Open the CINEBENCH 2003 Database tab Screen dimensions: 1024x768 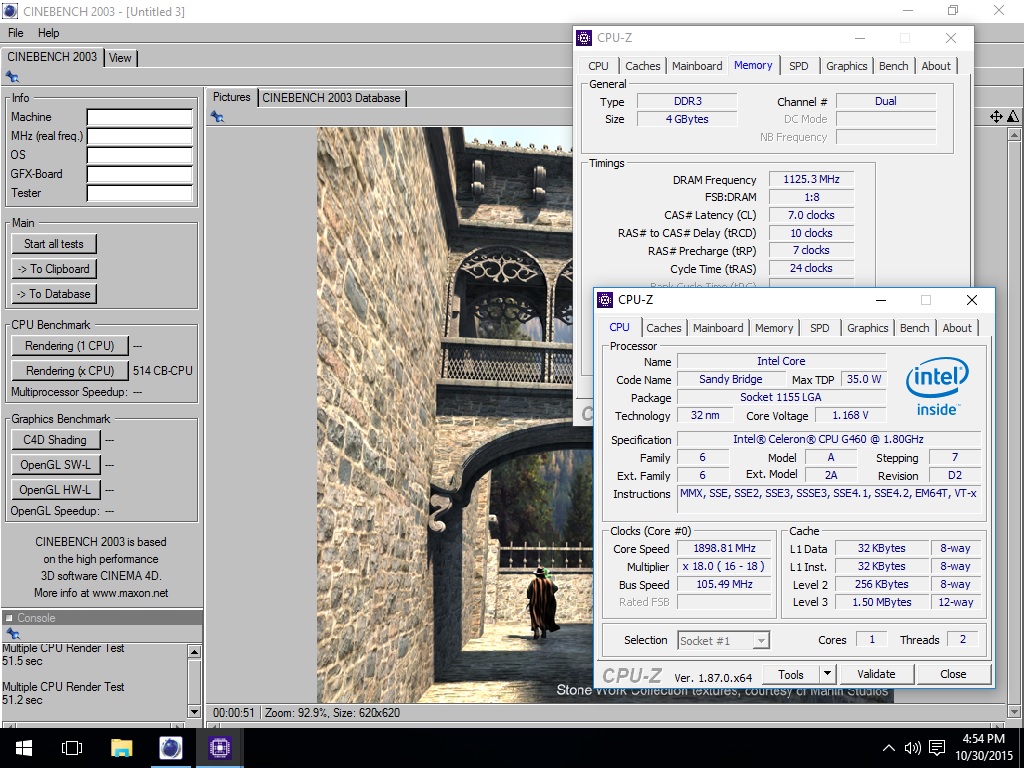332,98
